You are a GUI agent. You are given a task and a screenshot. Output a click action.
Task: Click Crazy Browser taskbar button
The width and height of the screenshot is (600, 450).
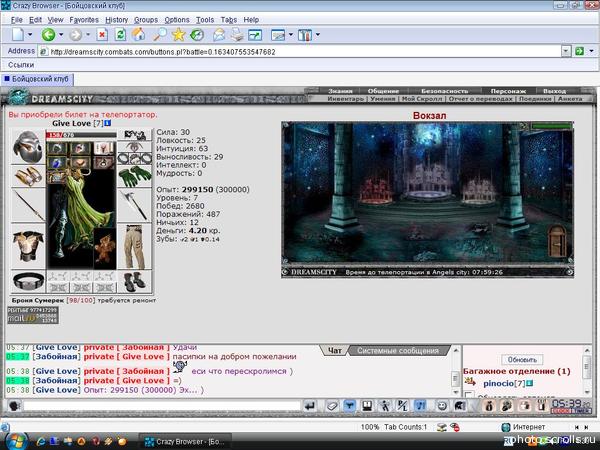(x=185, y=442)
